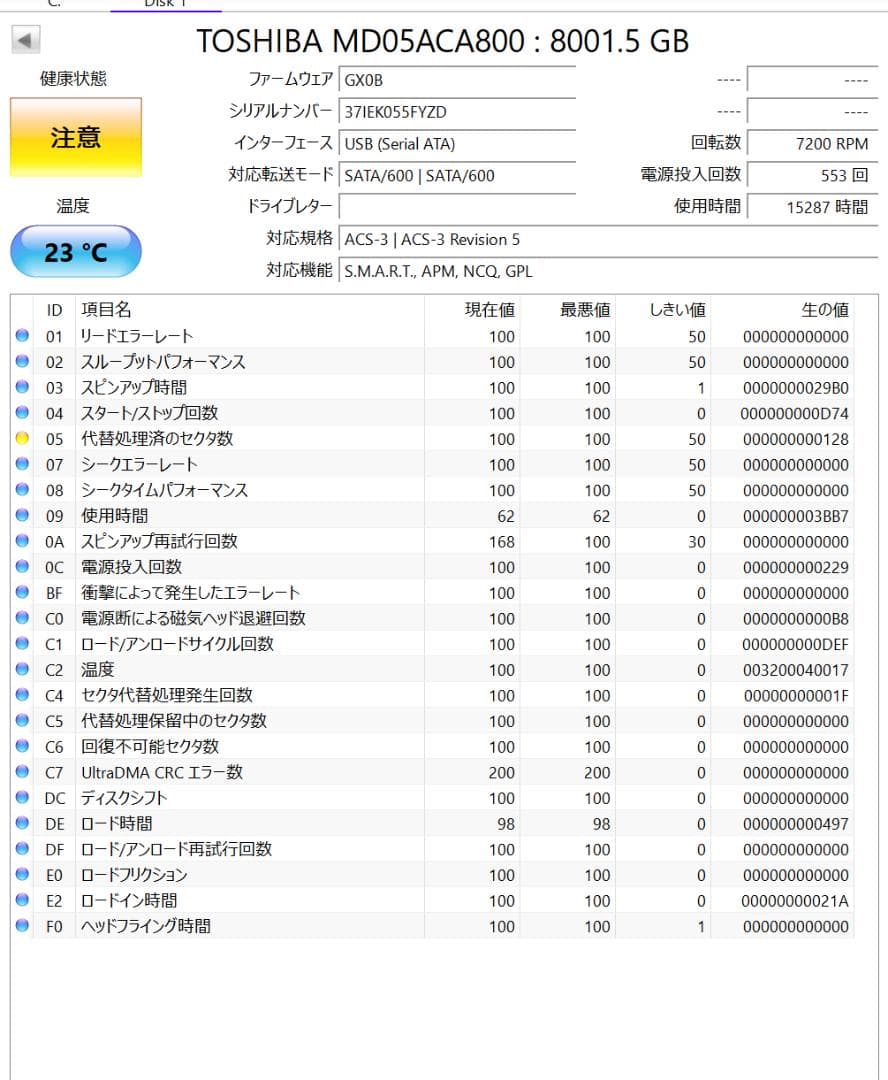Click the blue status icon for リードエラーレート

(x=22, y=336)
